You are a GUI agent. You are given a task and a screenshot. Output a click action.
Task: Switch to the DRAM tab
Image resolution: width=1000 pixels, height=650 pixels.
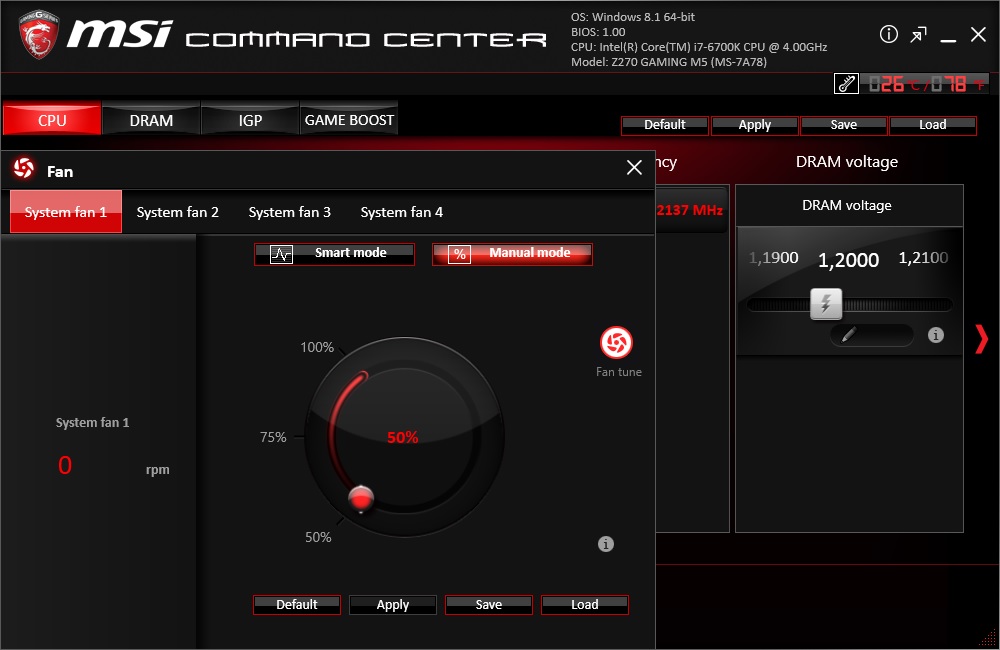[151, 119]
